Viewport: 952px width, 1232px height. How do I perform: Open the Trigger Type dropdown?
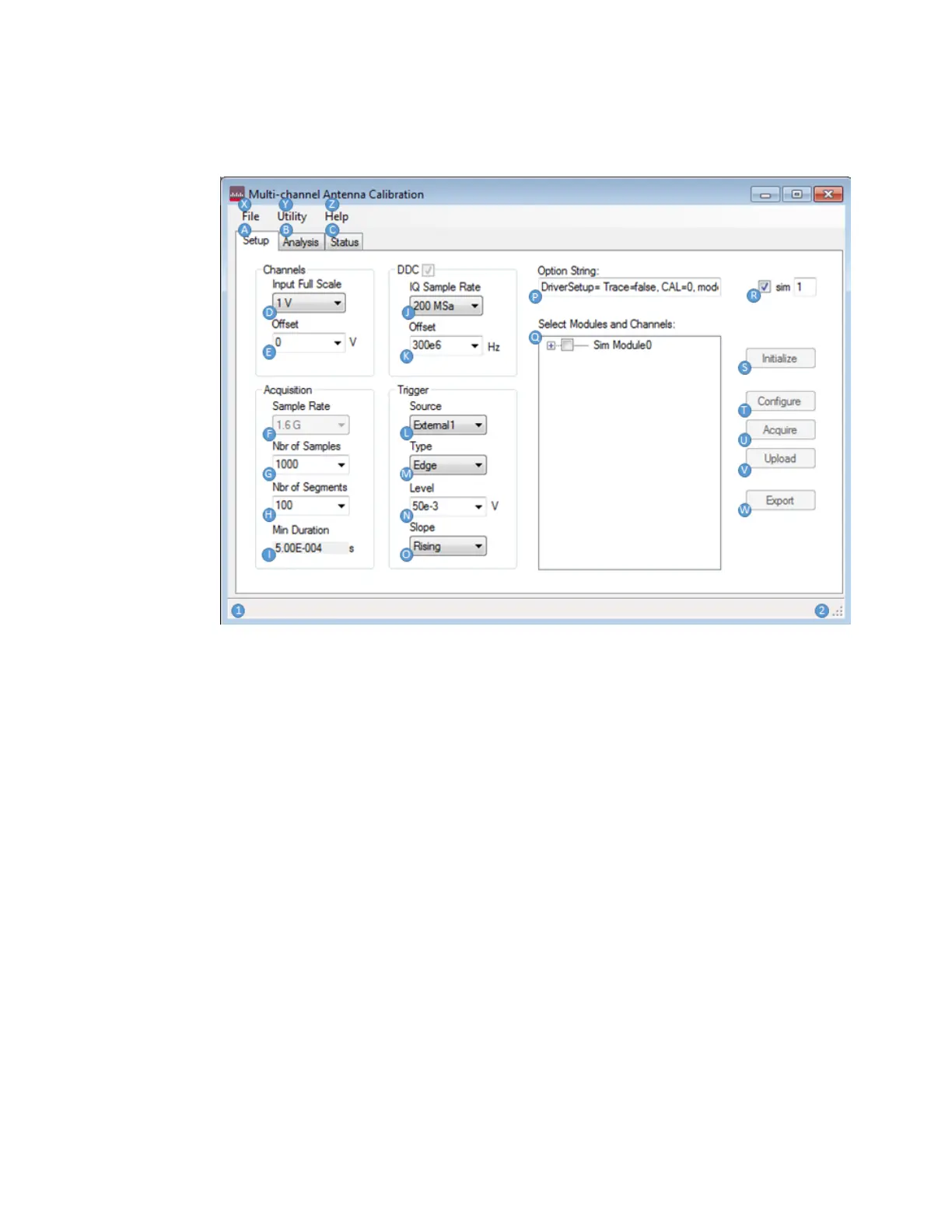tap(448, 465)
